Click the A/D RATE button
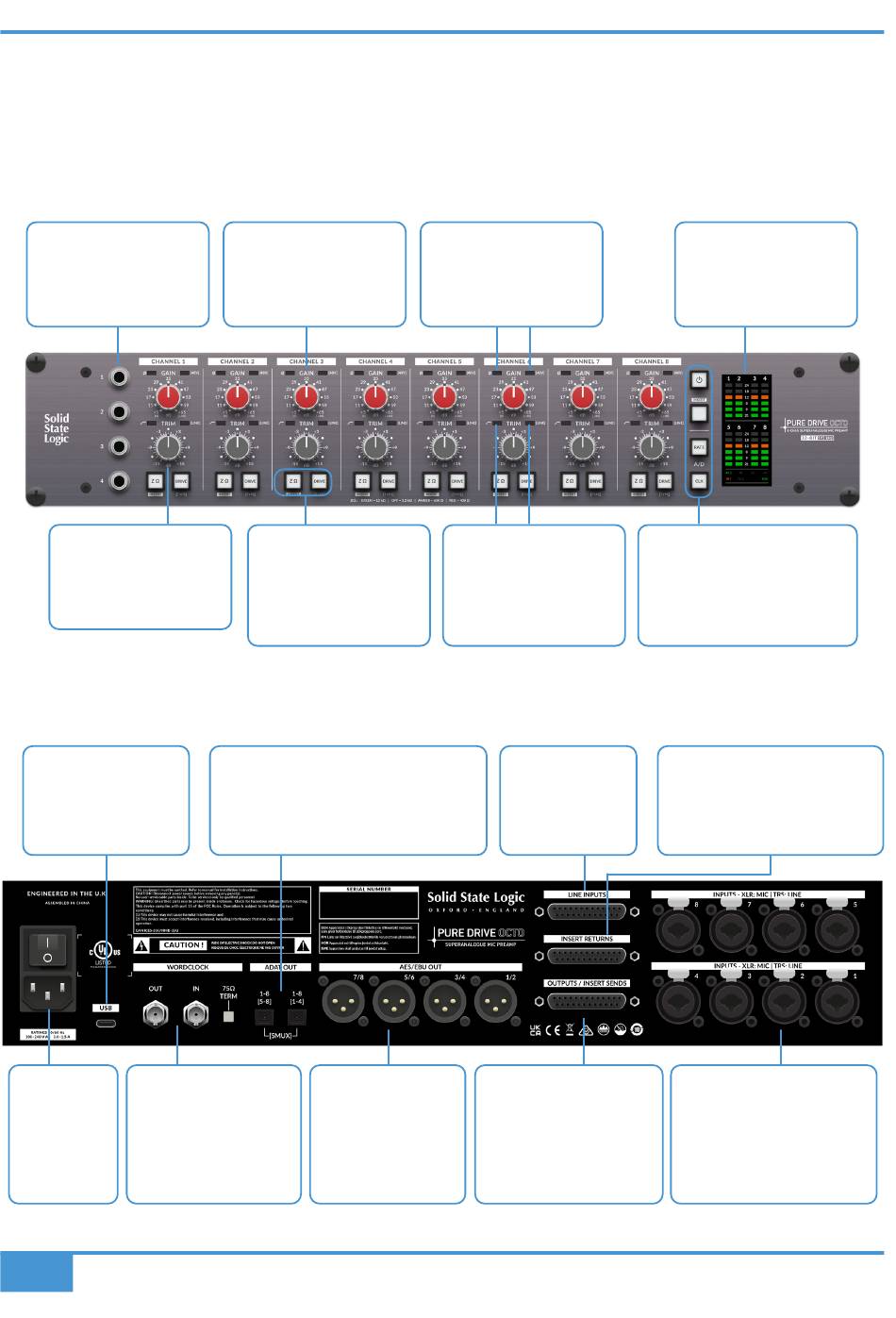The width and height of the screenshot is (896, 1318). pos(699,447)
